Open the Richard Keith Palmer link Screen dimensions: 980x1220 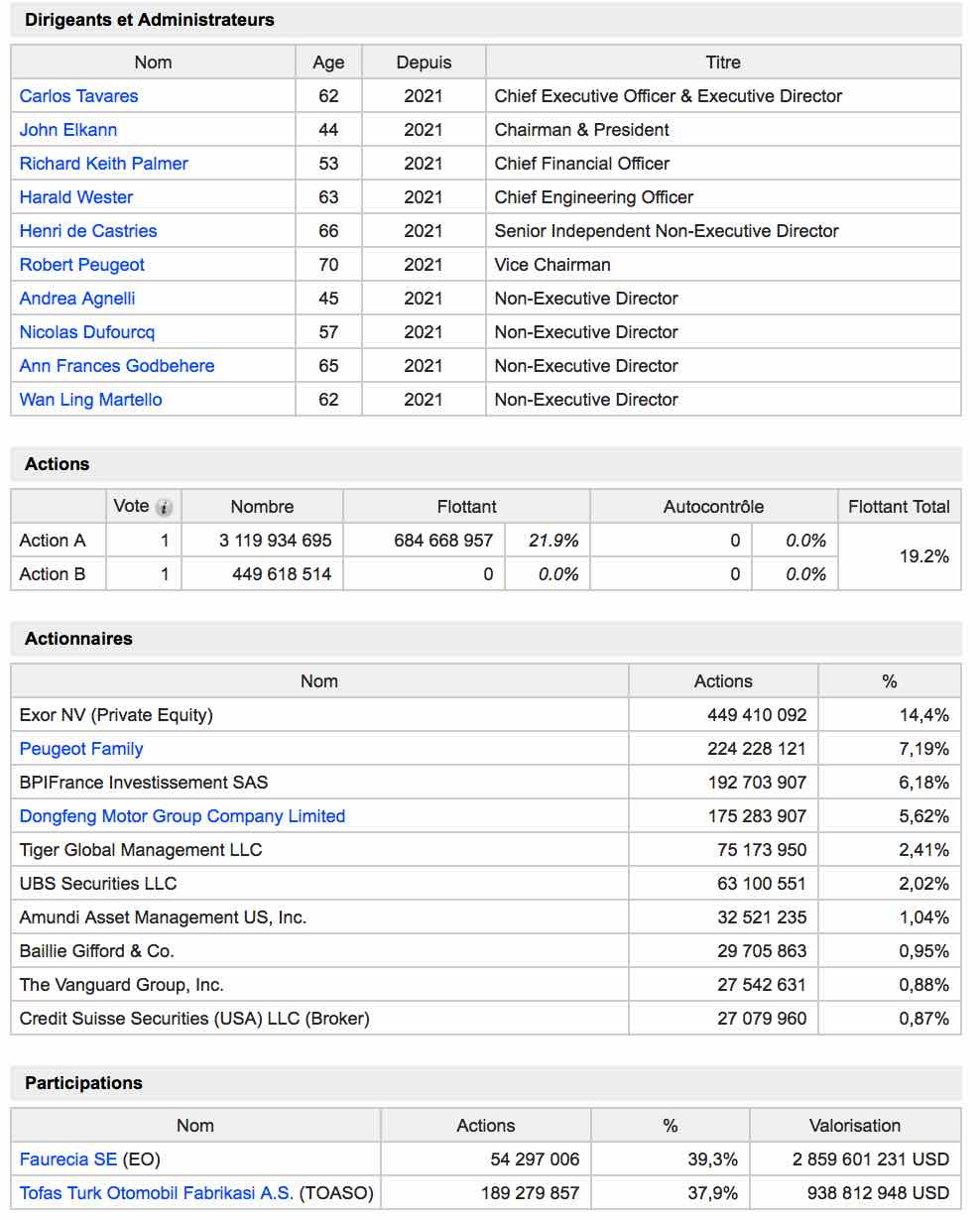pyautogui.click(x=104, y=164)
